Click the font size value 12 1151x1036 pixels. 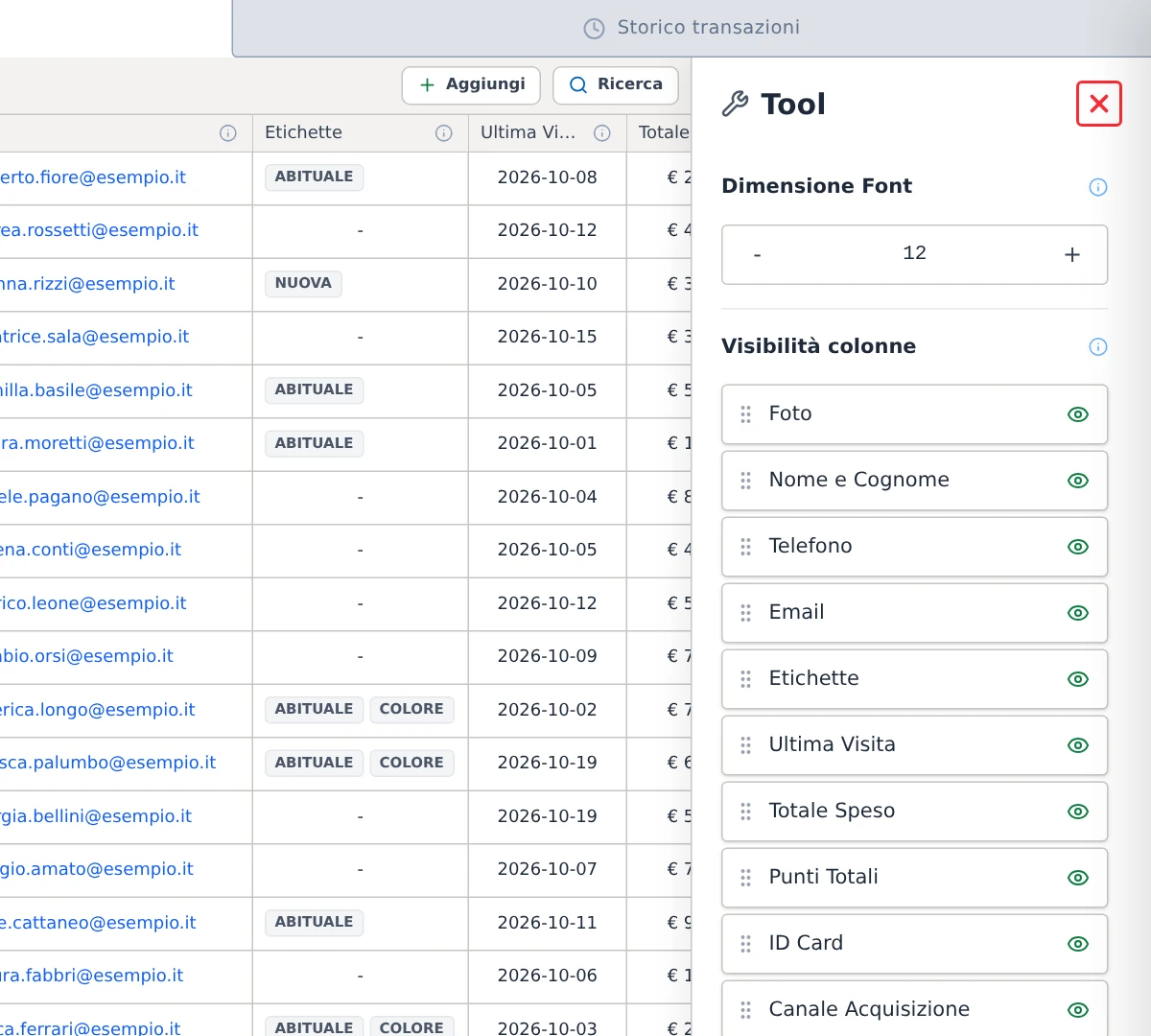(914, 253)
